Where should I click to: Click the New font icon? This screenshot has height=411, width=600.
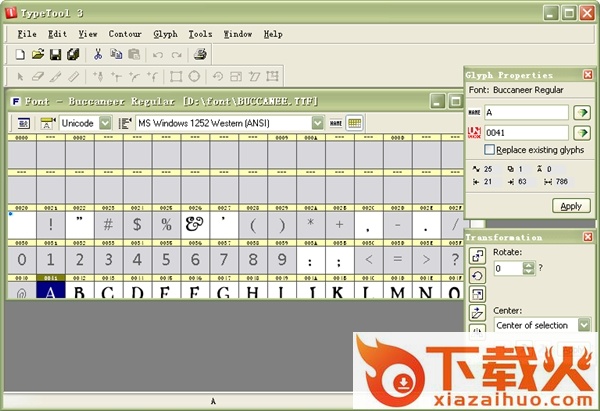pos(20,54)
